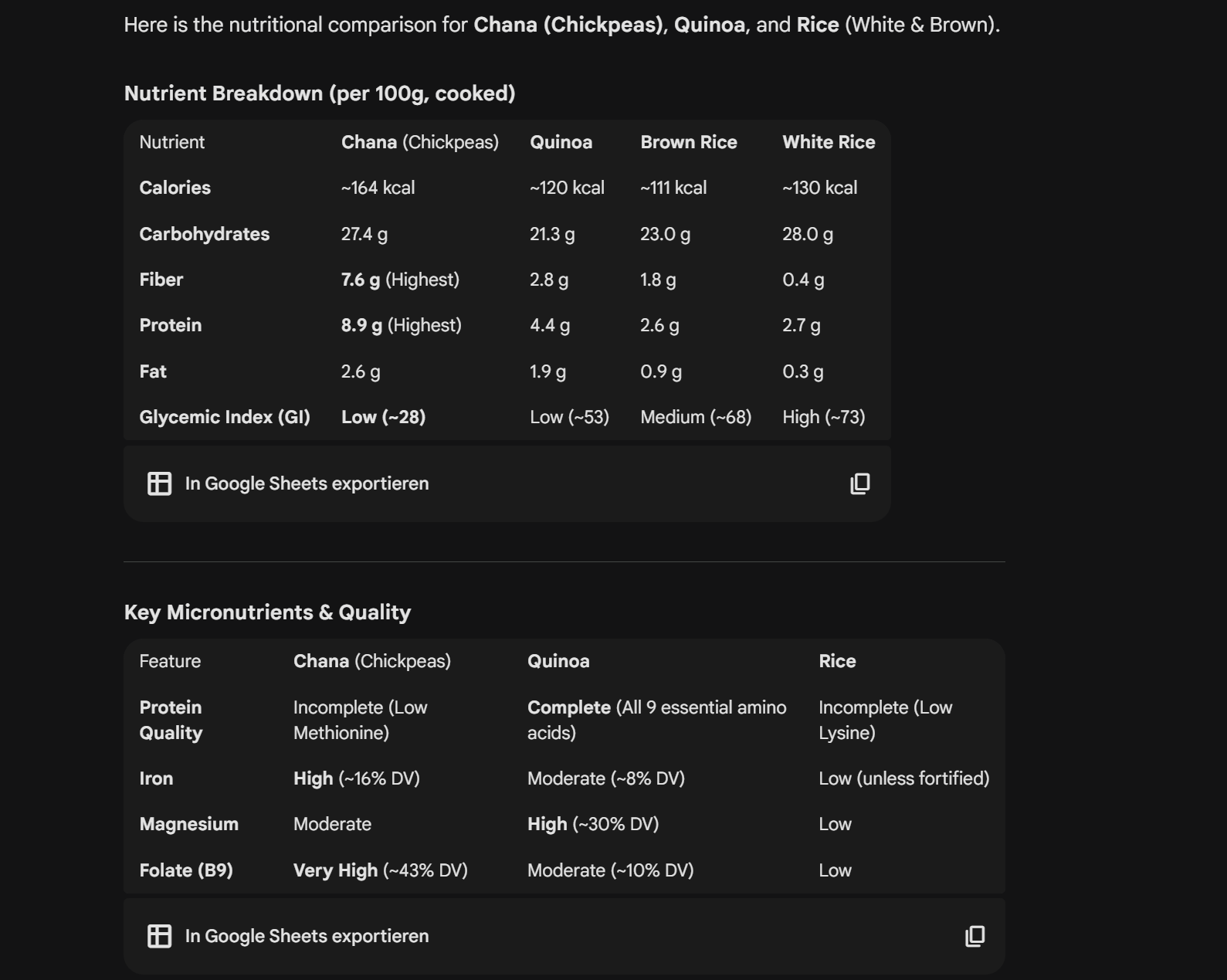The image size is (1227, 980).
Task: Select the '7.6 g (Highest)' fiber cell
Action: click(x=400, y=280)
